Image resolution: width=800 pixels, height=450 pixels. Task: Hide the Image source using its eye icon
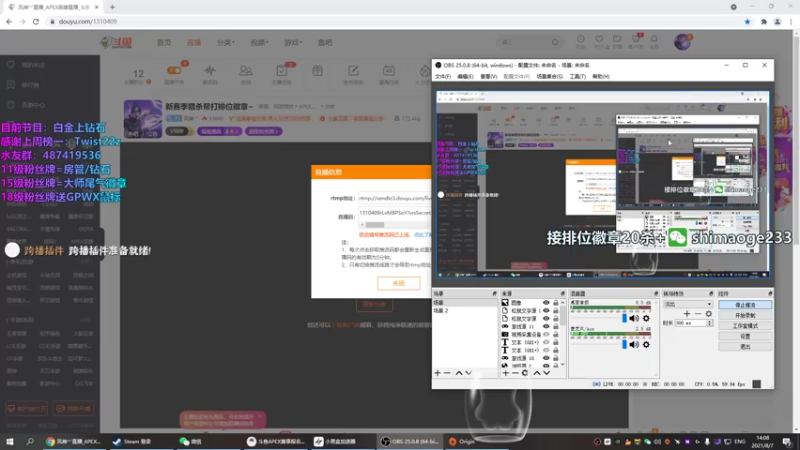point(546,303)
